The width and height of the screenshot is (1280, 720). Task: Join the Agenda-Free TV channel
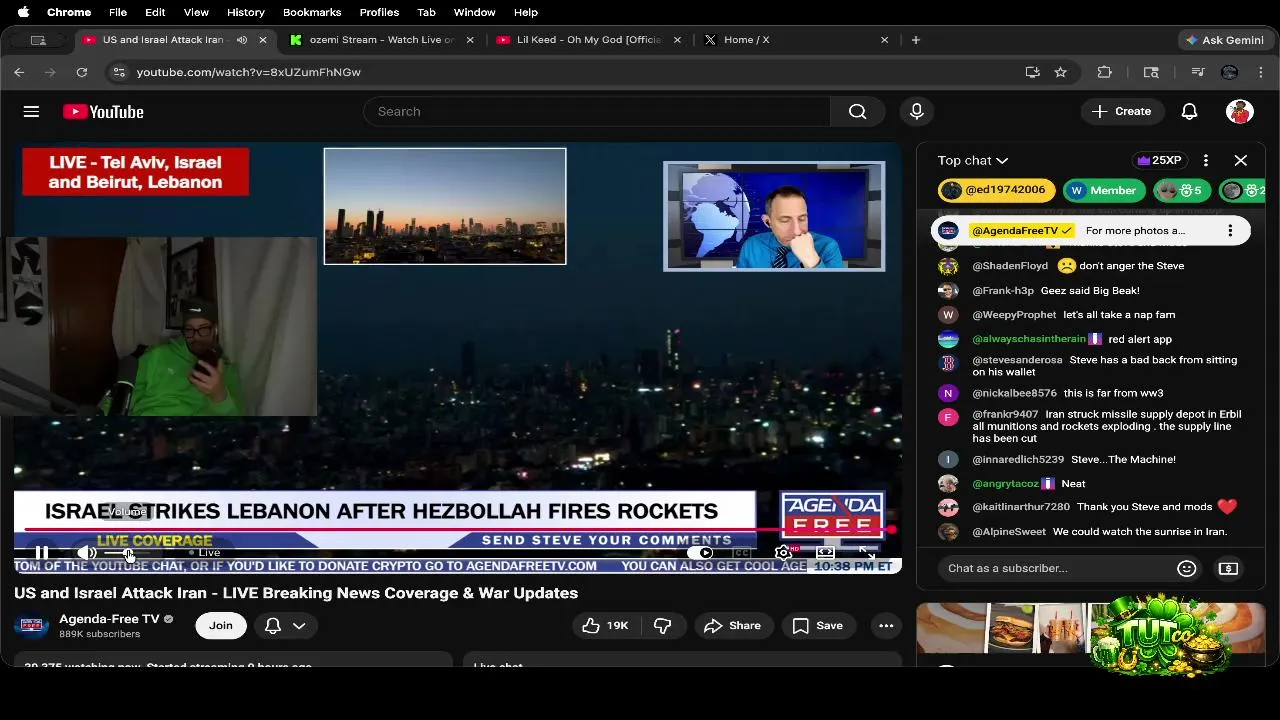point(221,625)
